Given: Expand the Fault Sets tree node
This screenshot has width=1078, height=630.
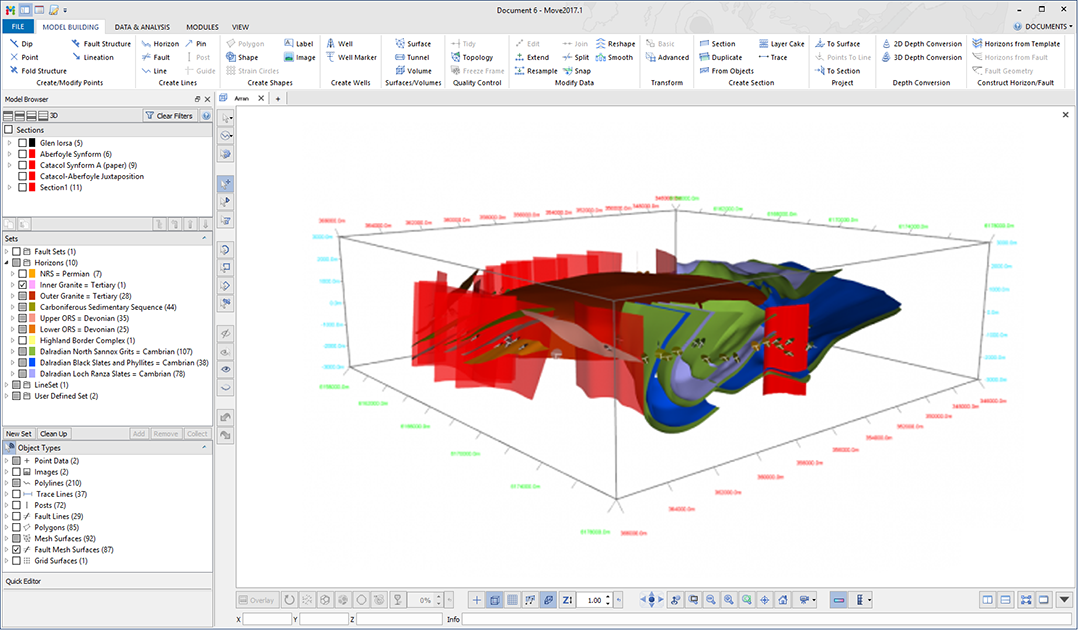Looking at the screenshot, I should [8, 251].
